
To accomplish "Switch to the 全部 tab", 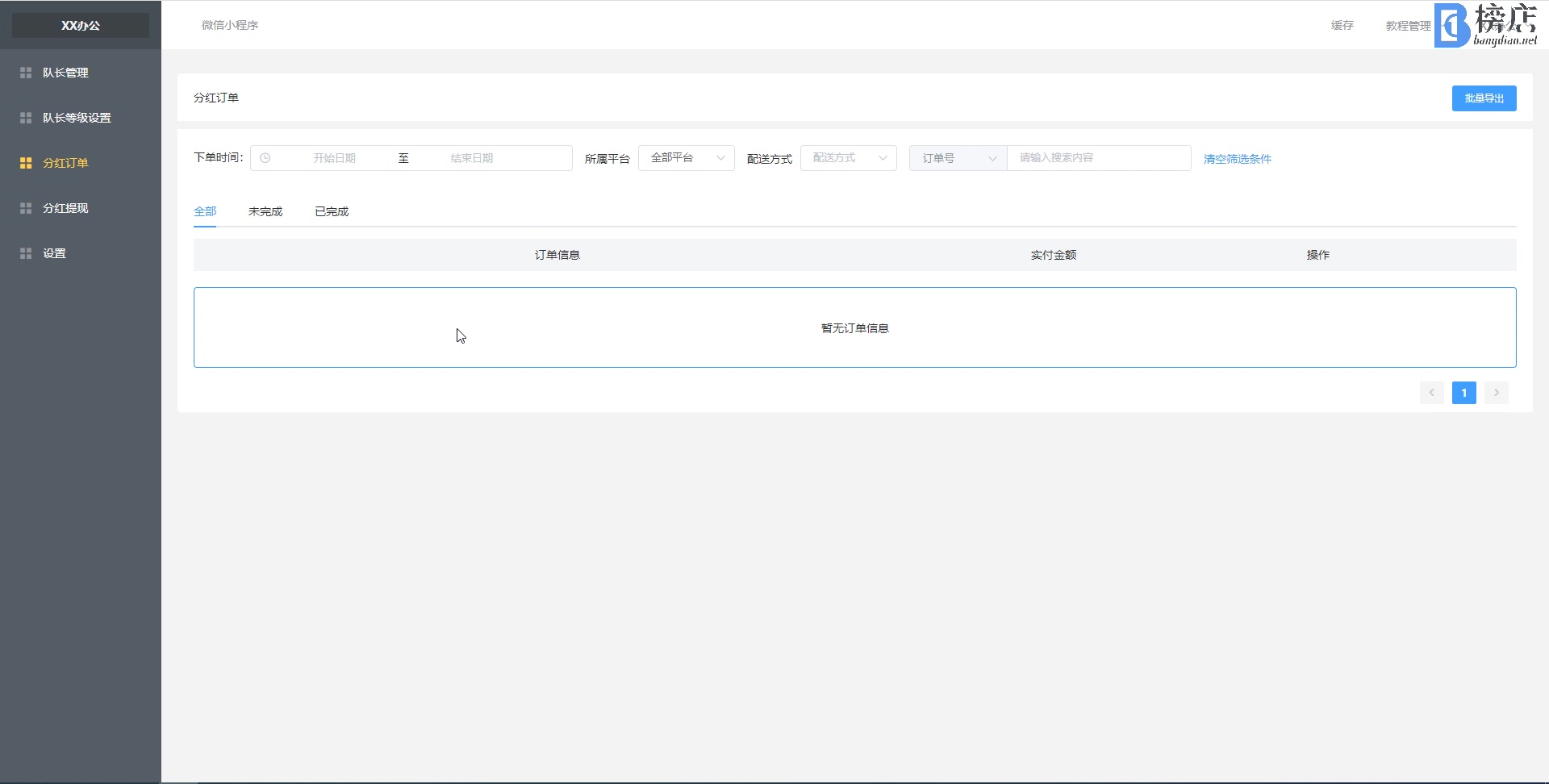I will point(205,211).
